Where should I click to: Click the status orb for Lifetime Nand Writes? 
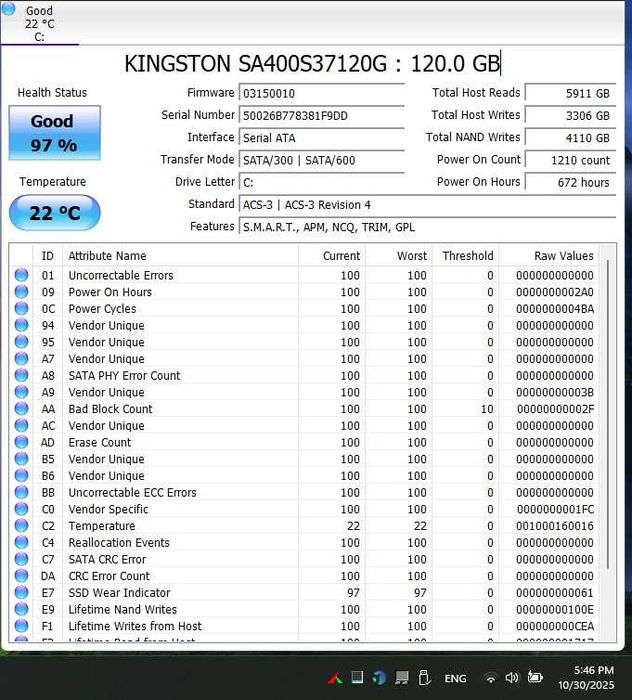pyautogui.click(x=21, y=609)
